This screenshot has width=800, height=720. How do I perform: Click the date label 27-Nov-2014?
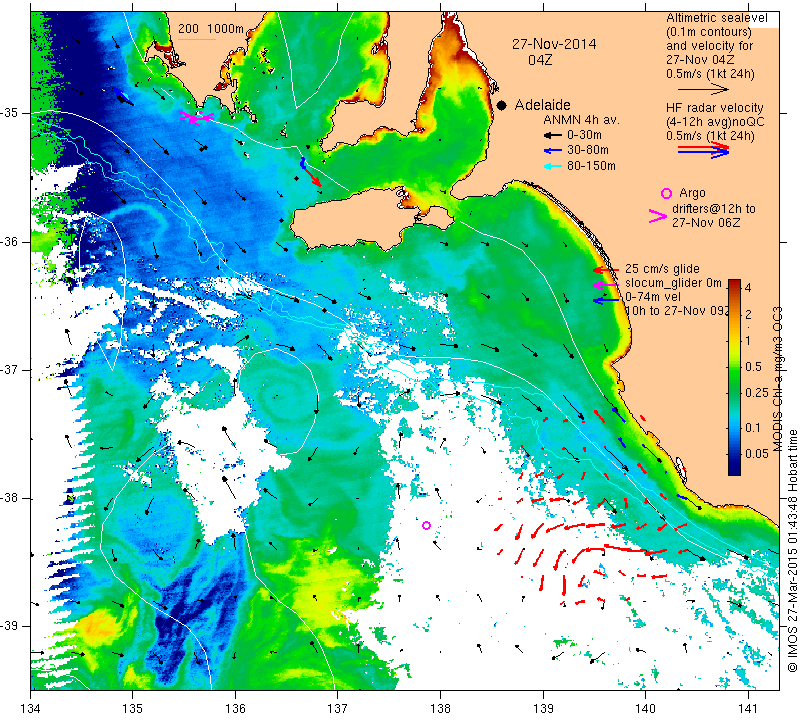[x=554, y=44]
